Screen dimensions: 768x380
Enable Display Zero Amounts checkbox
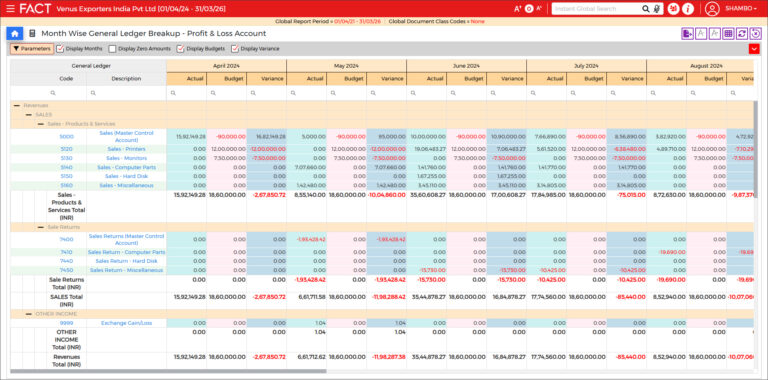tap(113, 49)
